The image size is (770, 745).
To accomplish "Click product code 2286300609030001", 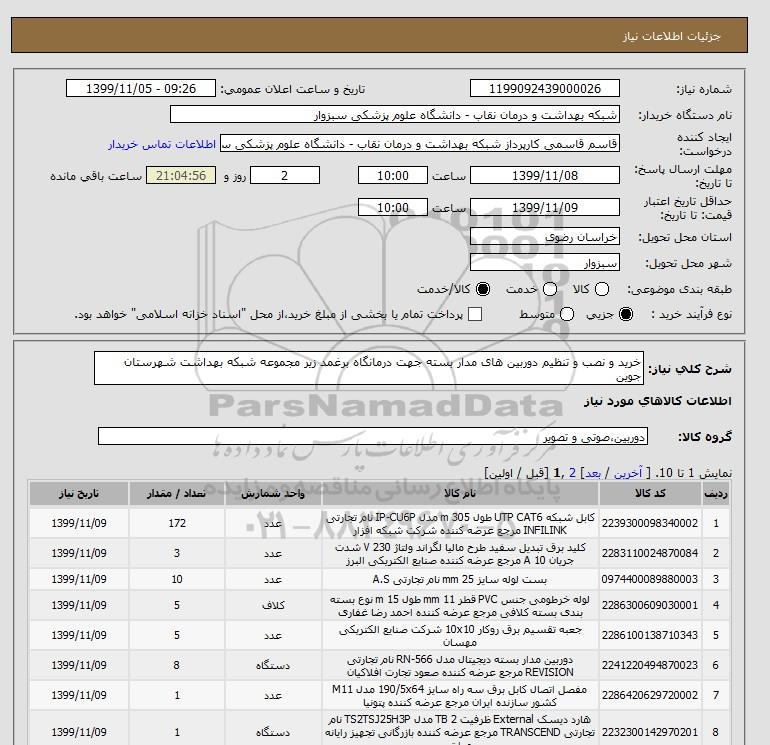I will click(x=650, y=606).
